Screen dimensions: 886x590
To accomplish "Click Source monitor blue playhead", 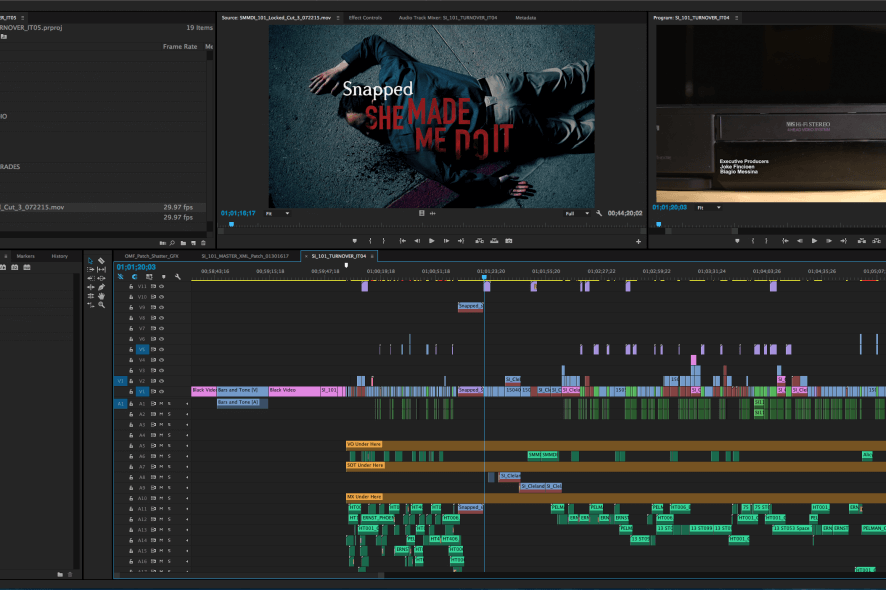I will [231, 224].
